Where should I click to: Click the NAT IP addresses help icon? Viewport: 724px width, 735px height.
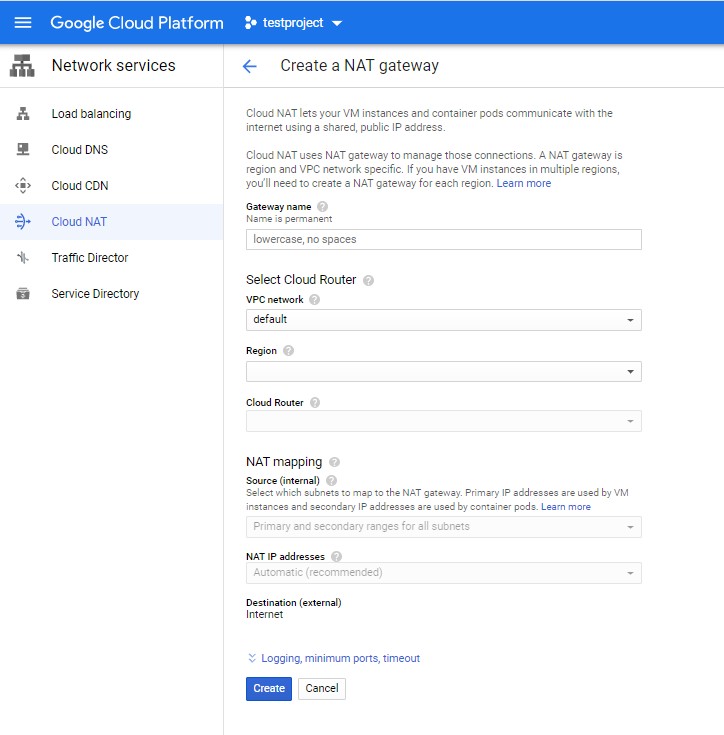click(336, 556)
